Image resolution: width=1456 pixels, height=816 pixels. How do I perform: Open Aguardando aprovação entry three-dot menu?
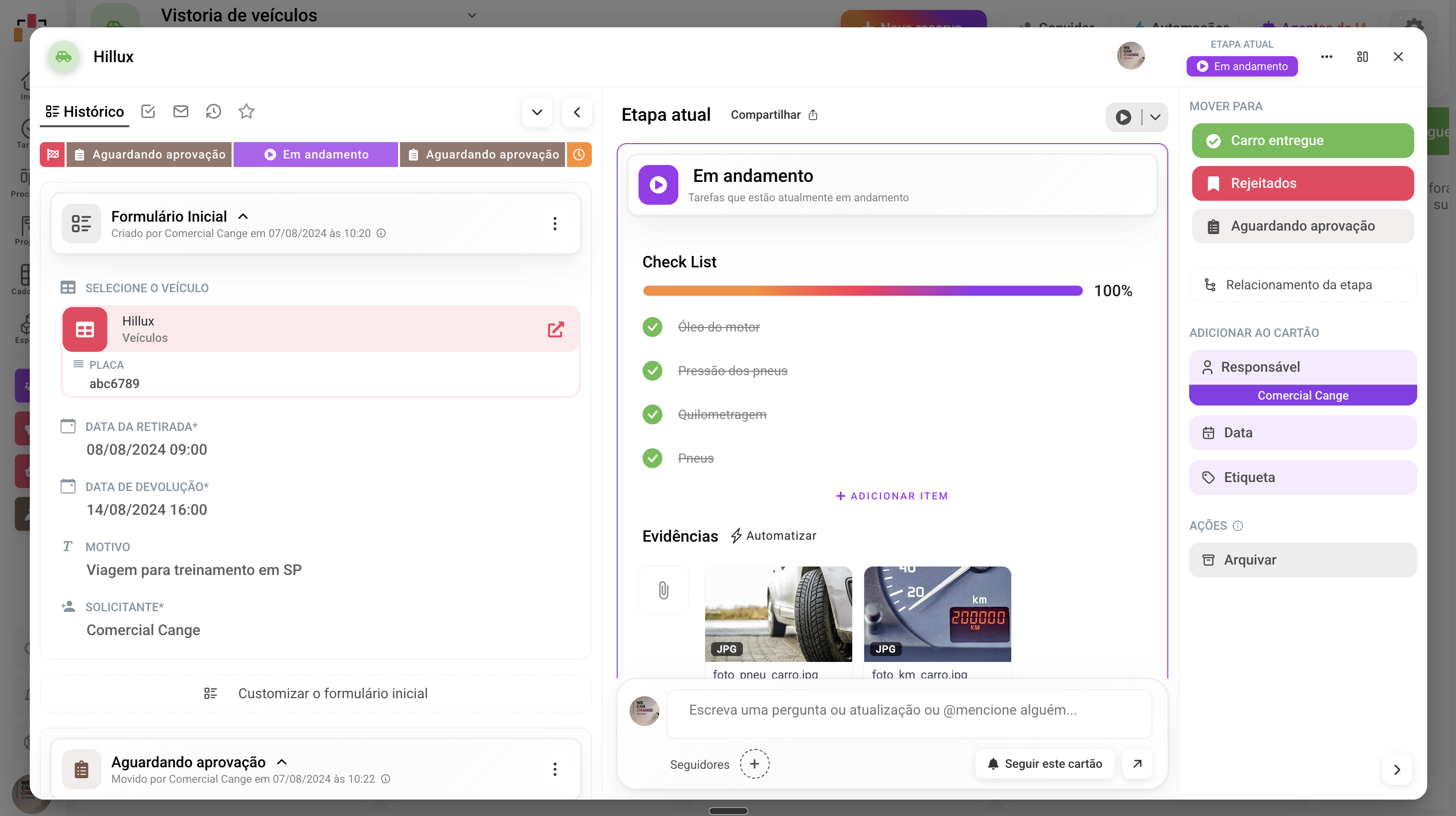[555, 769]
